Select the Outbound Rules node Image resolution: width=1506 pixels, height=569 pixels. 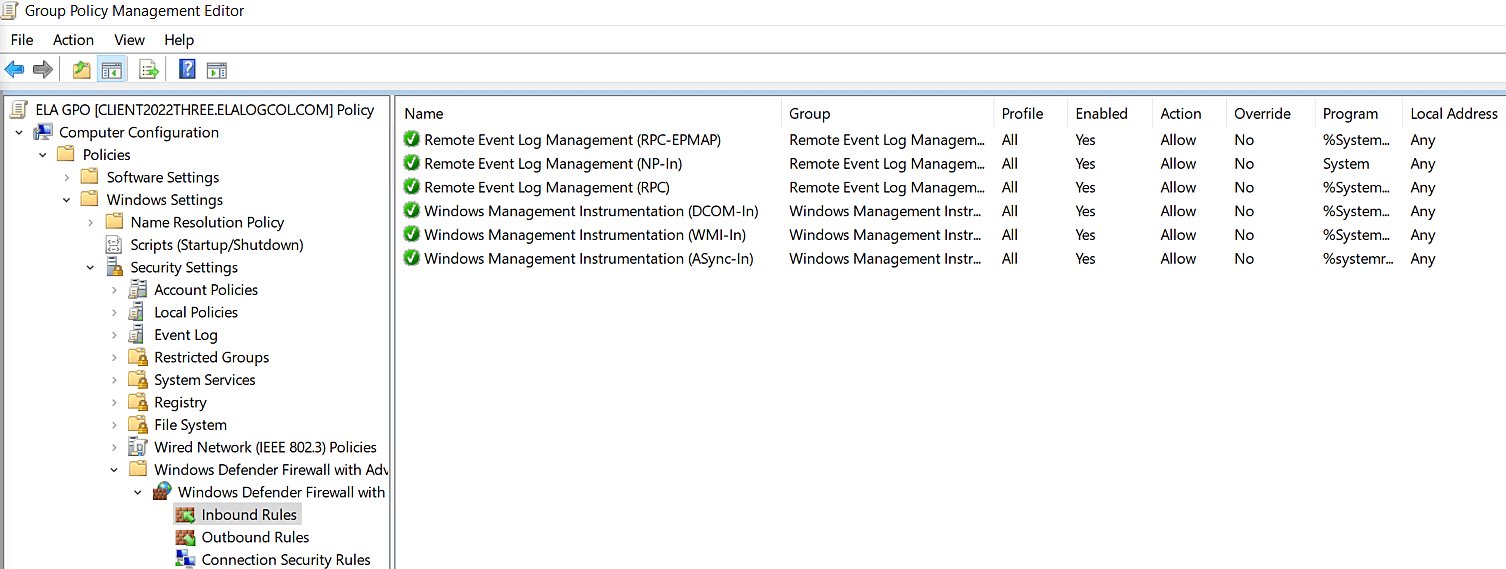point(255,537)
